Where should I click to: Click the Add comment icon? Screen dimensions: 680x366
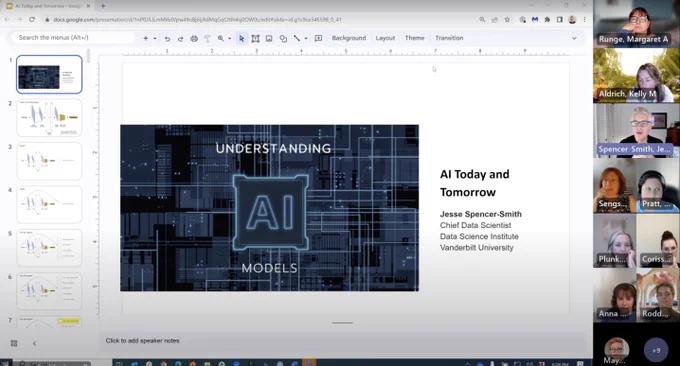[318, 38]
